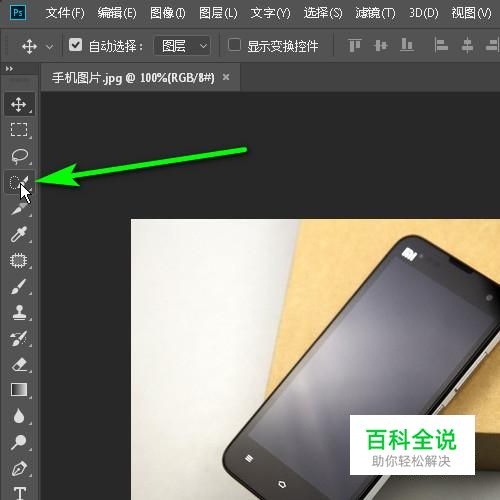Image resolution: width=500 pixels, height=500 pixels.
Task: Align top edges of layers
Action: (x=354, y=45)
